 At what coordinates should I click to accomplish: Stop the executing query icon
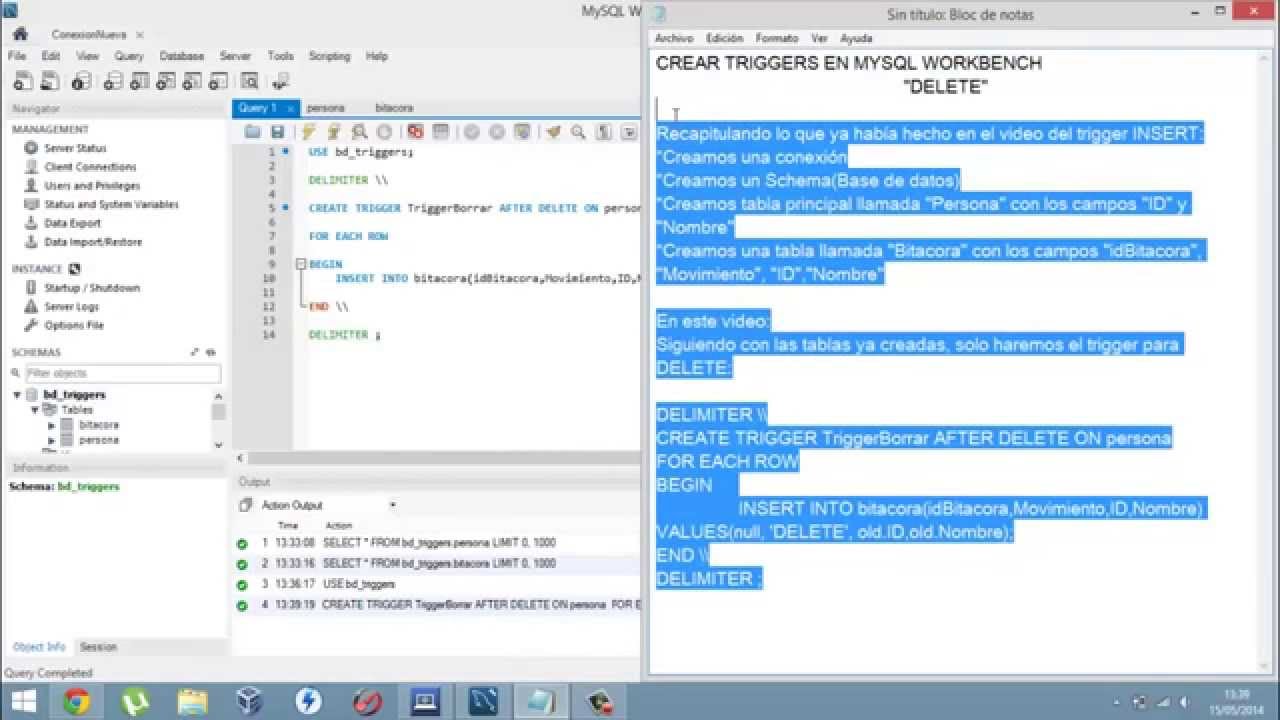point(383,132)
